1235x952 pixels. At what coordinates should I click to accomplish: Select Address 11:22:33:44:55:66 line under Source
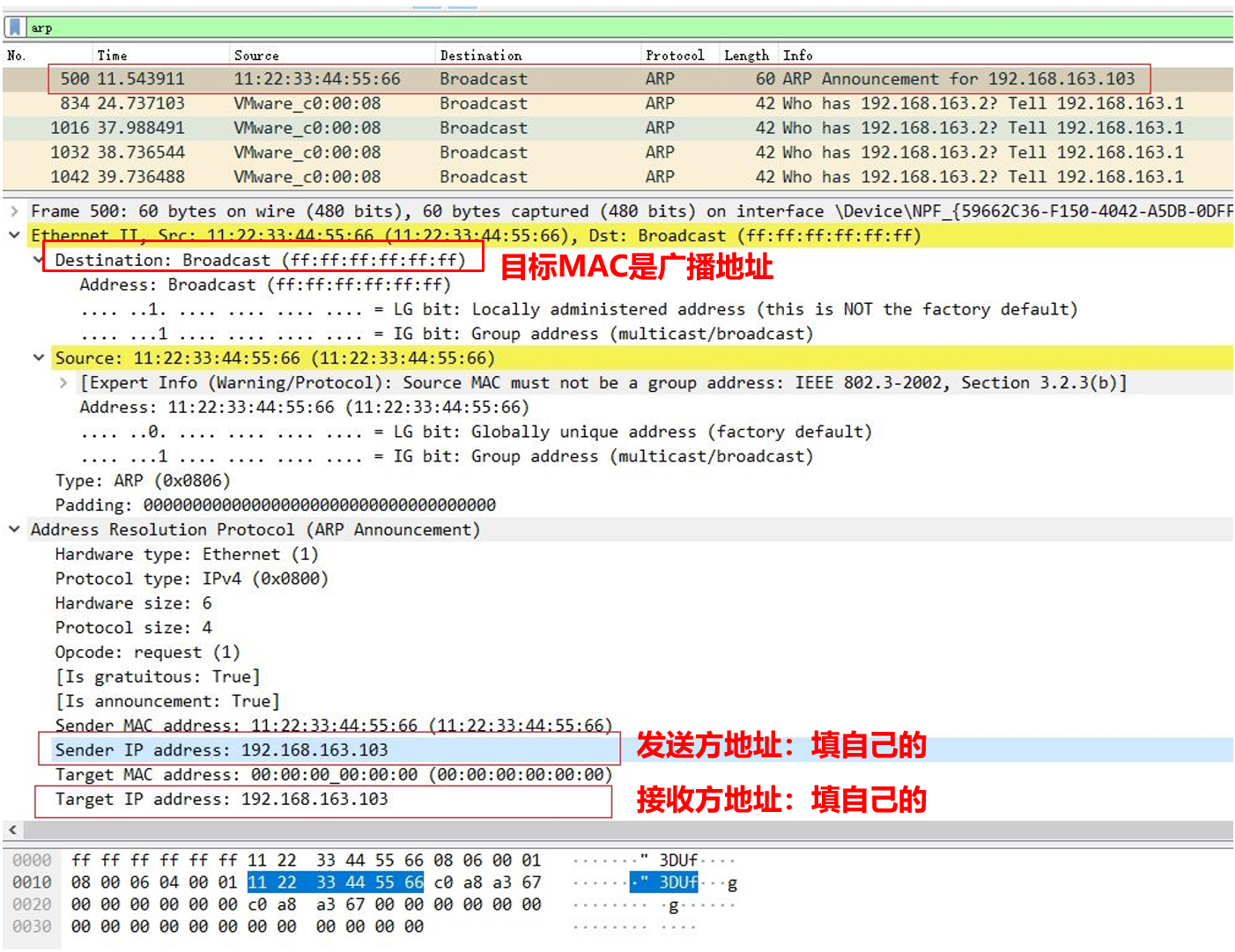tap(304, 407)
